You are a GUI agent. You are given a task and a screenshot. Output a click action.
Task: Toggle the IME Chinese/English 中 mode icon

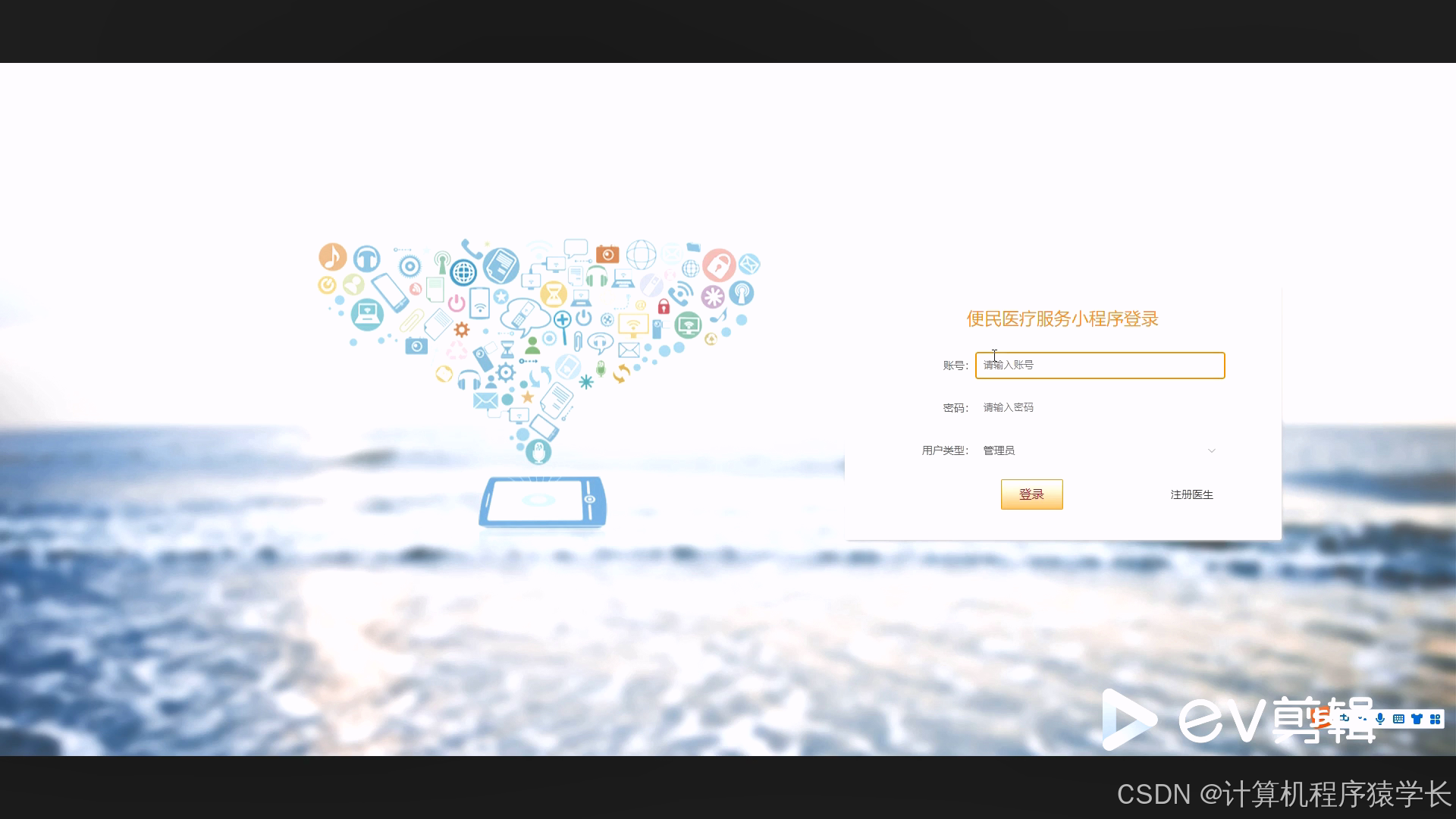pos(1344,718)
